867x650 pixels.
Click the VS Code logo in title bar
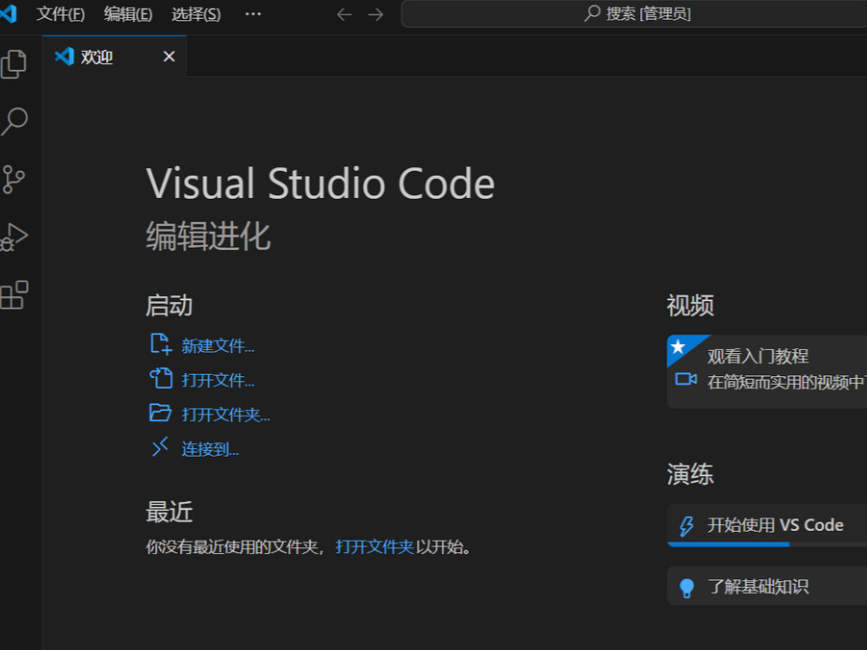pos(8,13)
